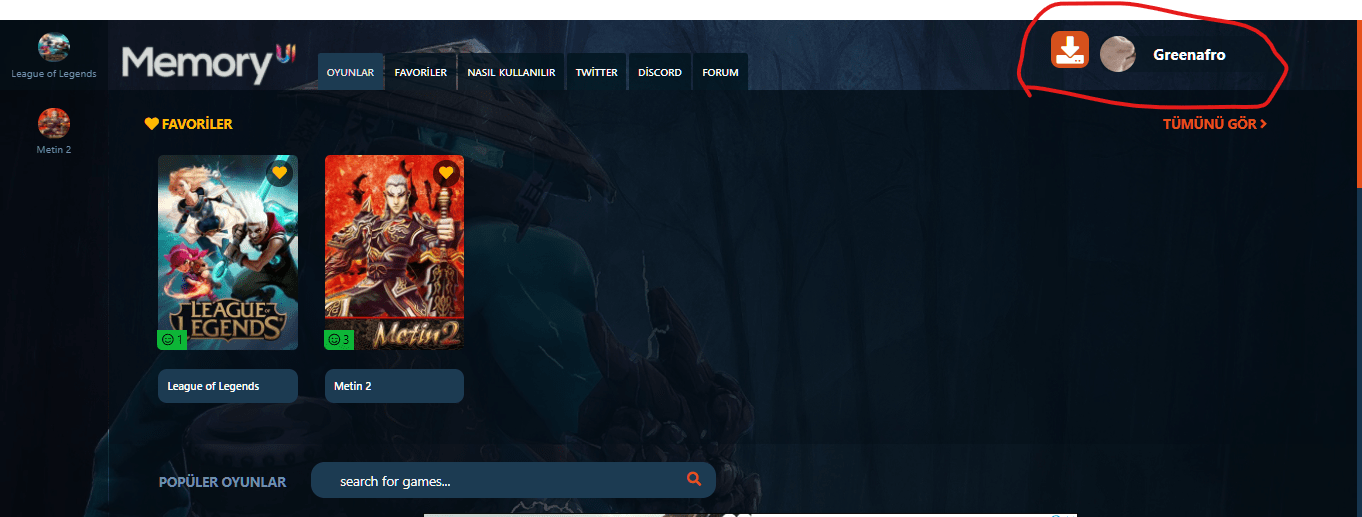This screenshot has height=517, width=1362.
Task: Click green smiley badge on League of Legends
Action: [x=171, y=340]
